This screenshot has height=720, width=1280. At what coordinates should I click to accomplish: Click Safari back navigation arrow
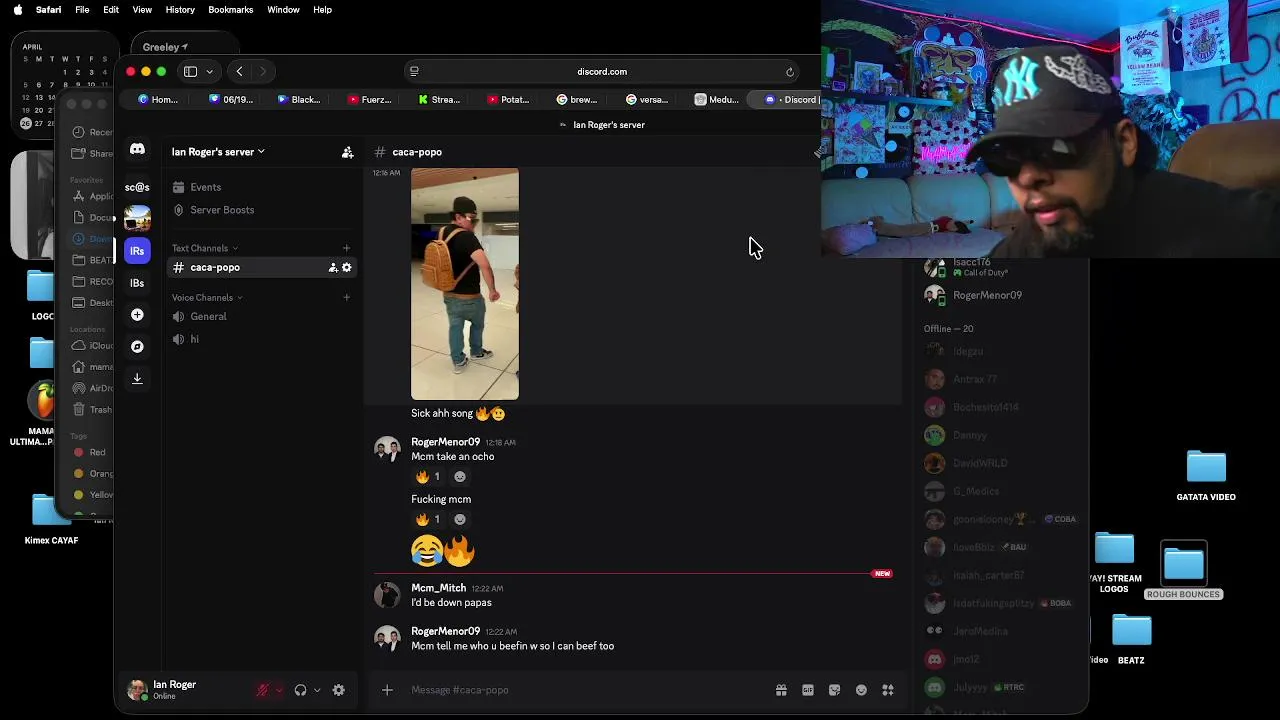240,71
